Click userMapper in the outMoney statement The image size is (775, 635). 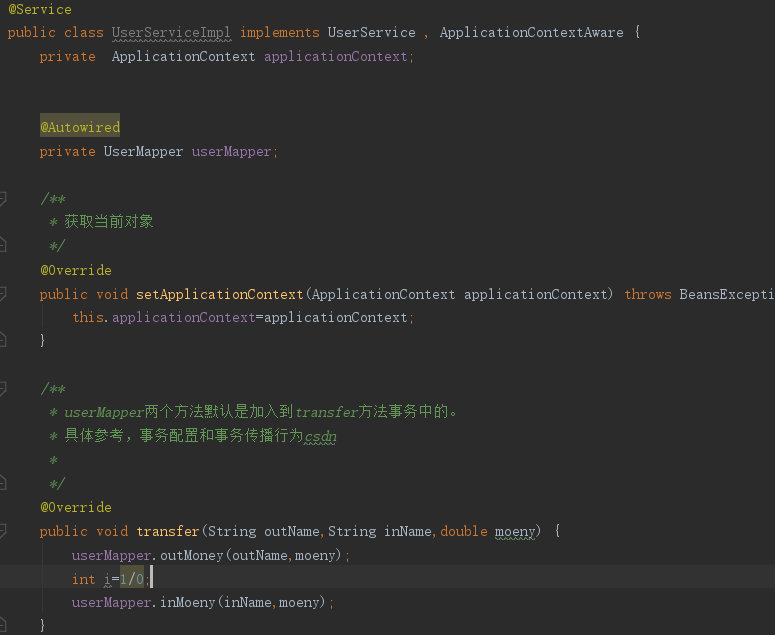click(x=111, y=555)
